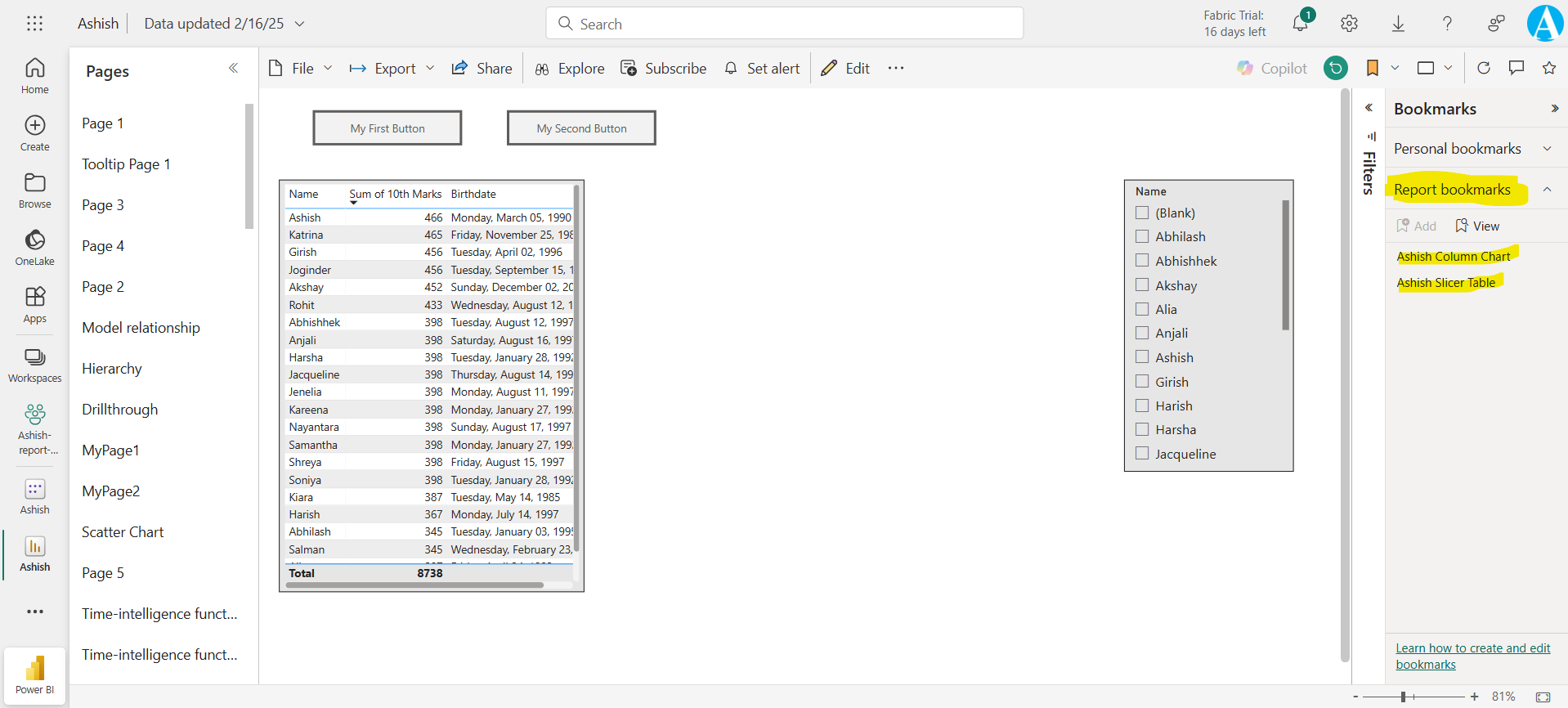Open the app launcher grid icon
The height and width of the screenshot is (708, 1568).
(34, 24)
